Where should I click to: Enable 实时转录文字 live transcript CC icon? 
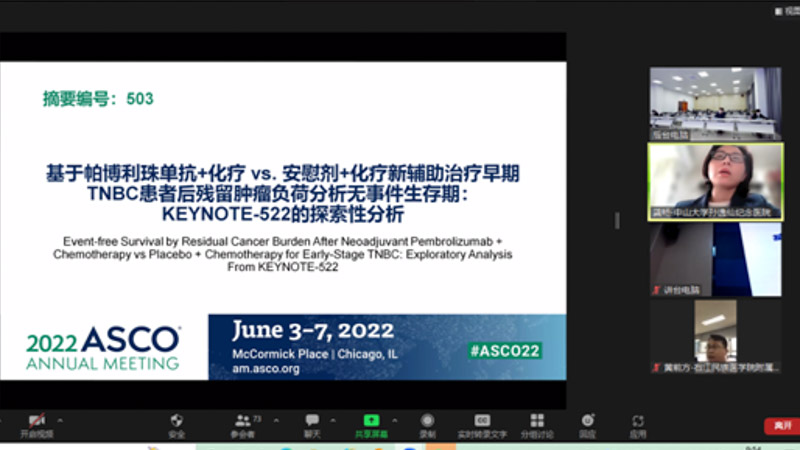[x=482, y=420]
